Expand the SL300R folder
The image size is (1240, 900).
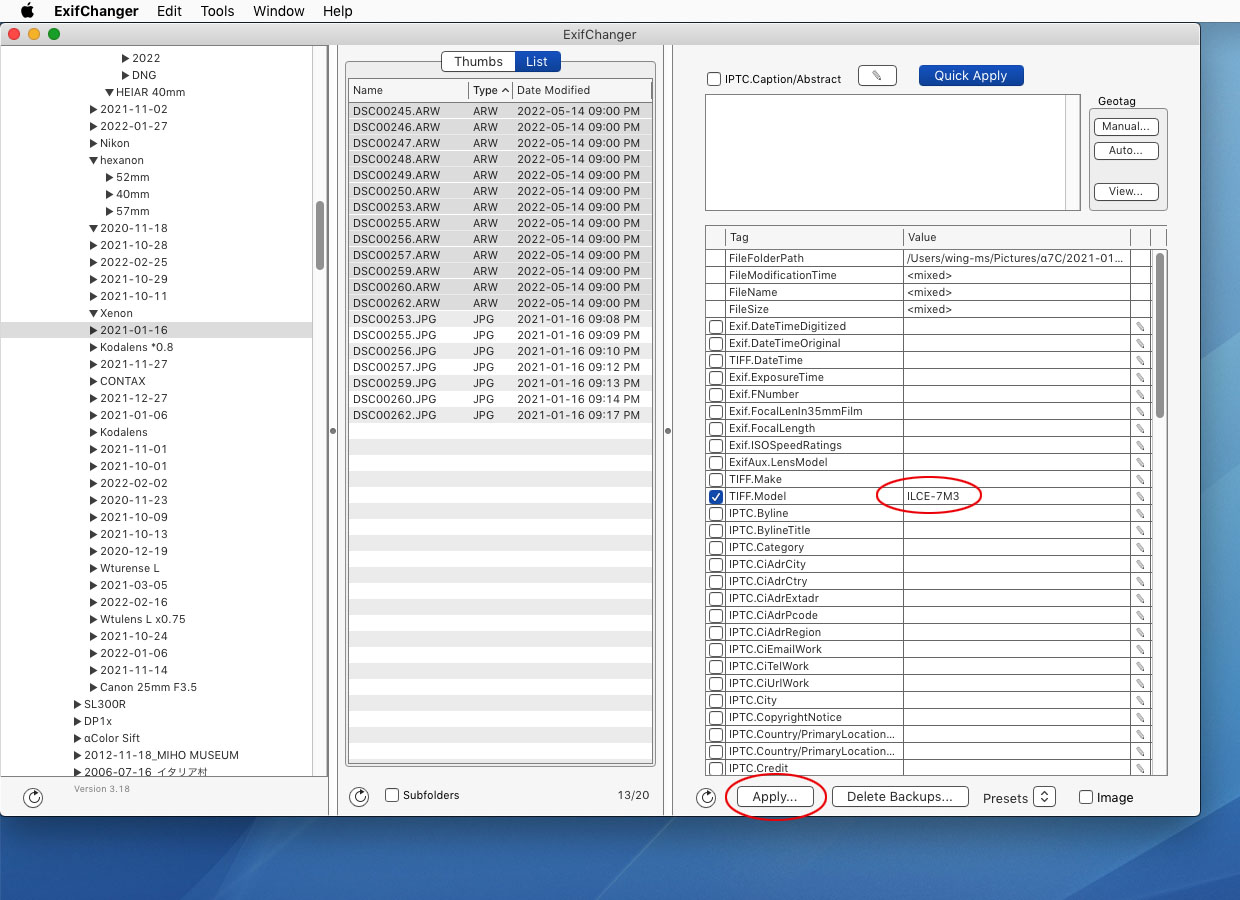77,704
